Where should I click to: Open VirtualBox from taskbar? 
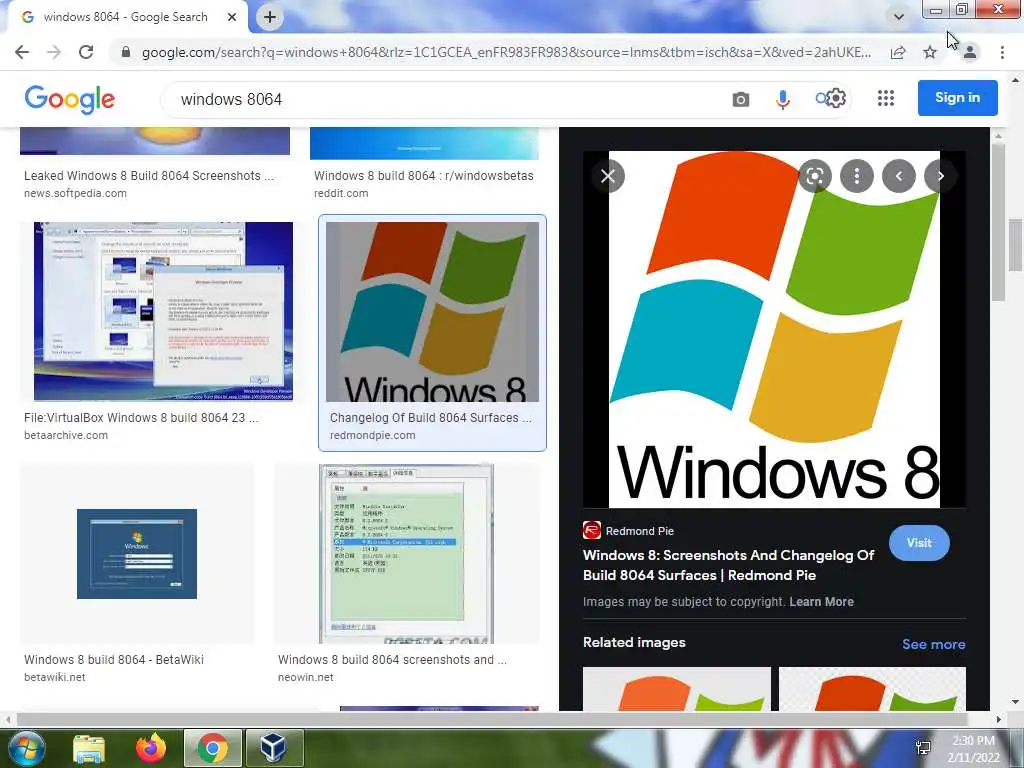pos(273,748)
